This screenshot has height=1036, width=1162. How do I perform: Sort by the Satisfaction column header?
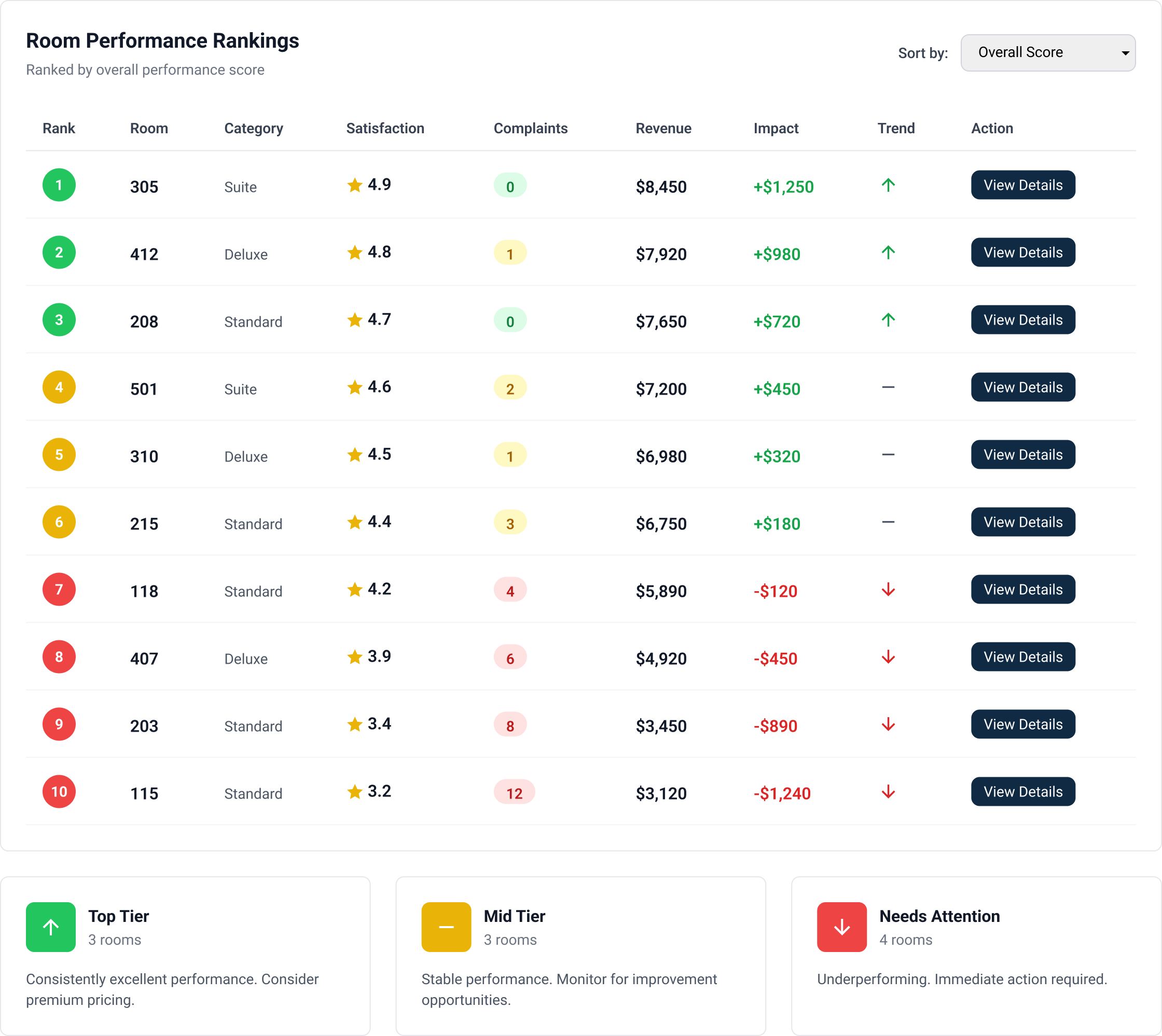coord(385,128)
